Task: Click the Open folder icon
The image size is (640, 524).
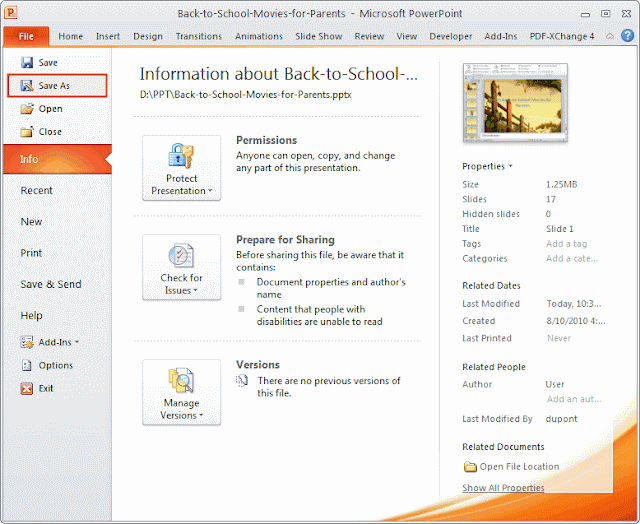Action: [27, 109]
